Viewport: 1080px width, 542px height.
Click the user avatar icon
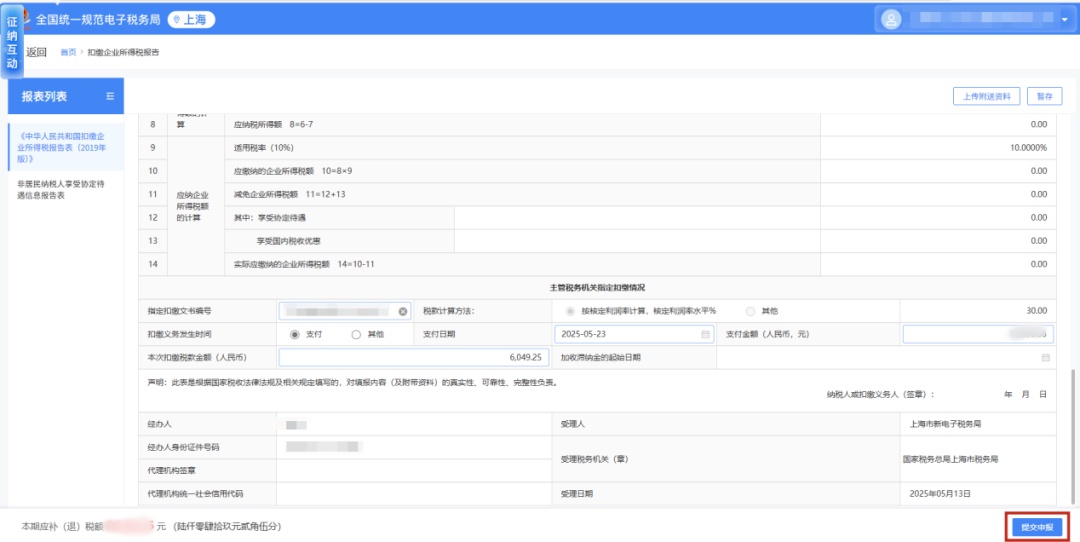tap(891, 19)
